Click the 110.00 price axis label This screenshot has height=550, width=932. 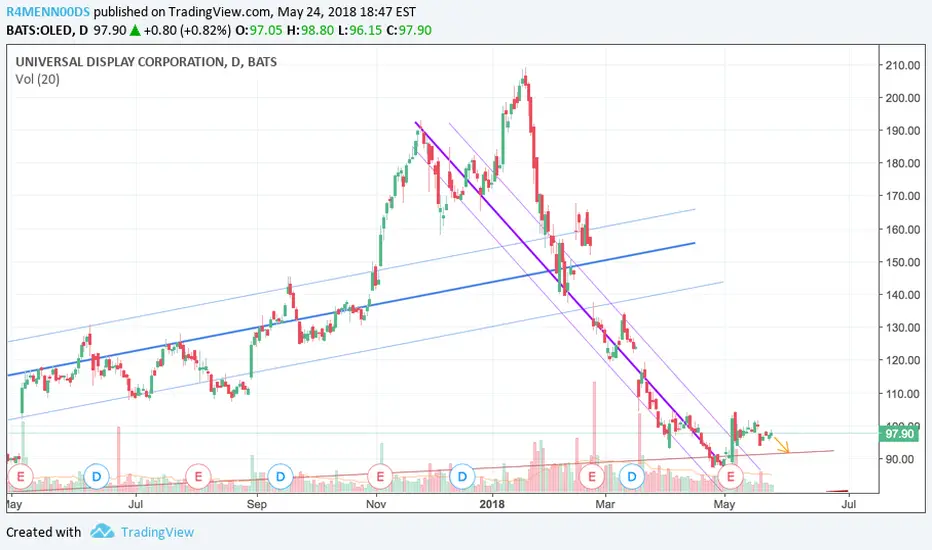click(903, 394)
